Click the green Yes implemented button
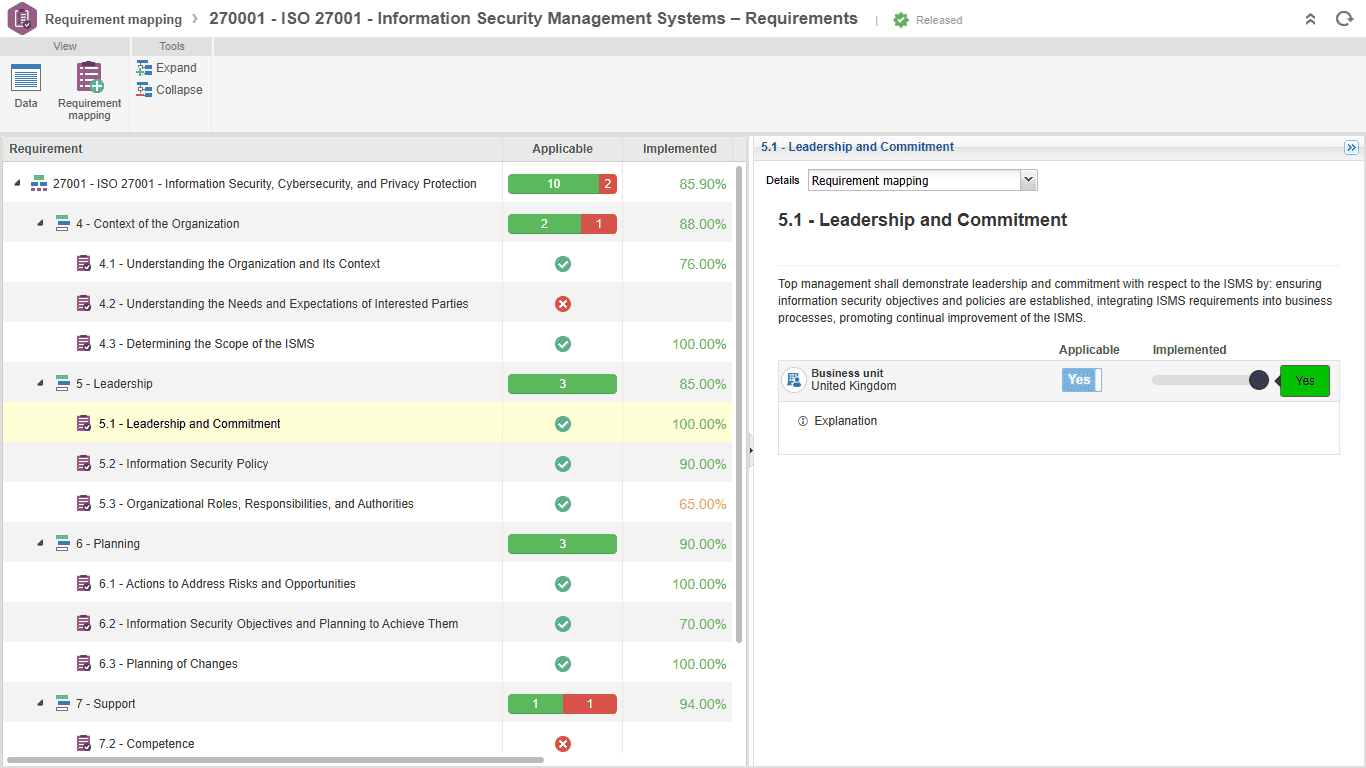Screen dimensions: 1366x768 click(1305, 381)
